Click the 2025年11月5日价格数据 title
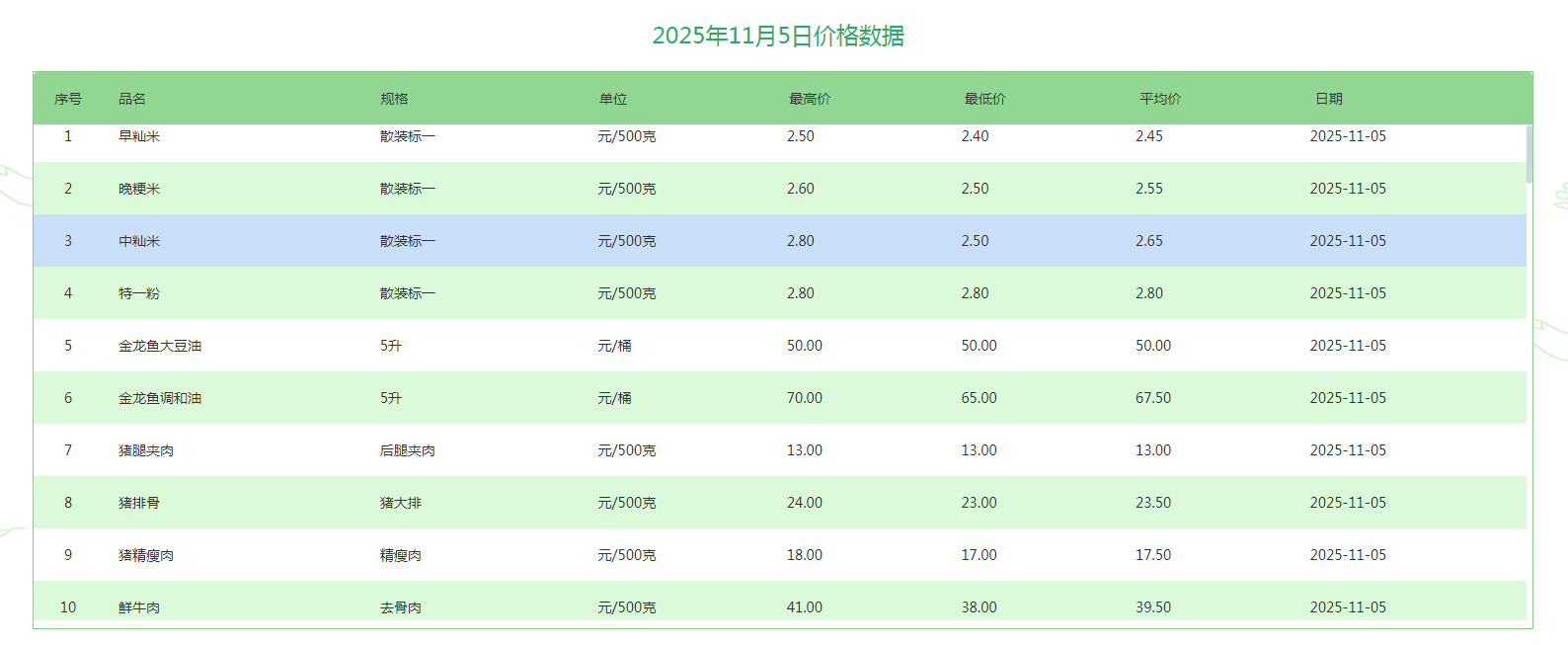This screenshot has height=645, width=1568. pyautogui.click(x=778, y=36)
